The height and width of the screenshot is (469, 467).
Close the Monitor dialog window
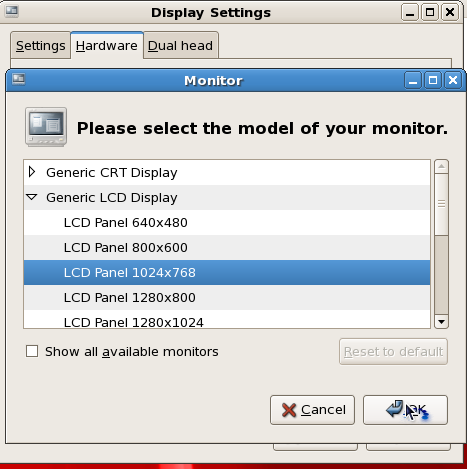(x=453, y=80)
